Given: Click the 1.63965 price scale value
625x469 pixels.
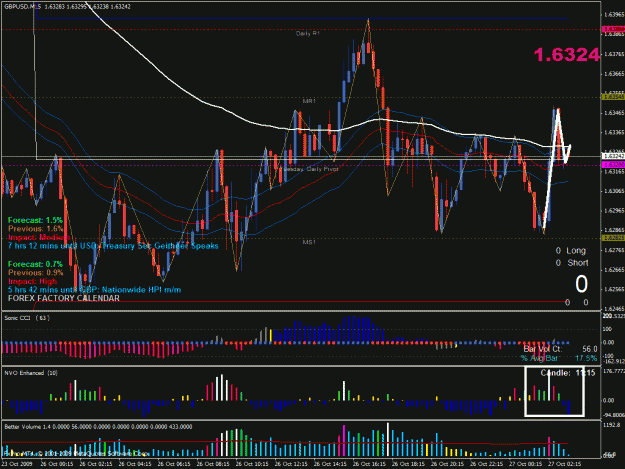Looking at the screenshot, I should pos(614,15).
